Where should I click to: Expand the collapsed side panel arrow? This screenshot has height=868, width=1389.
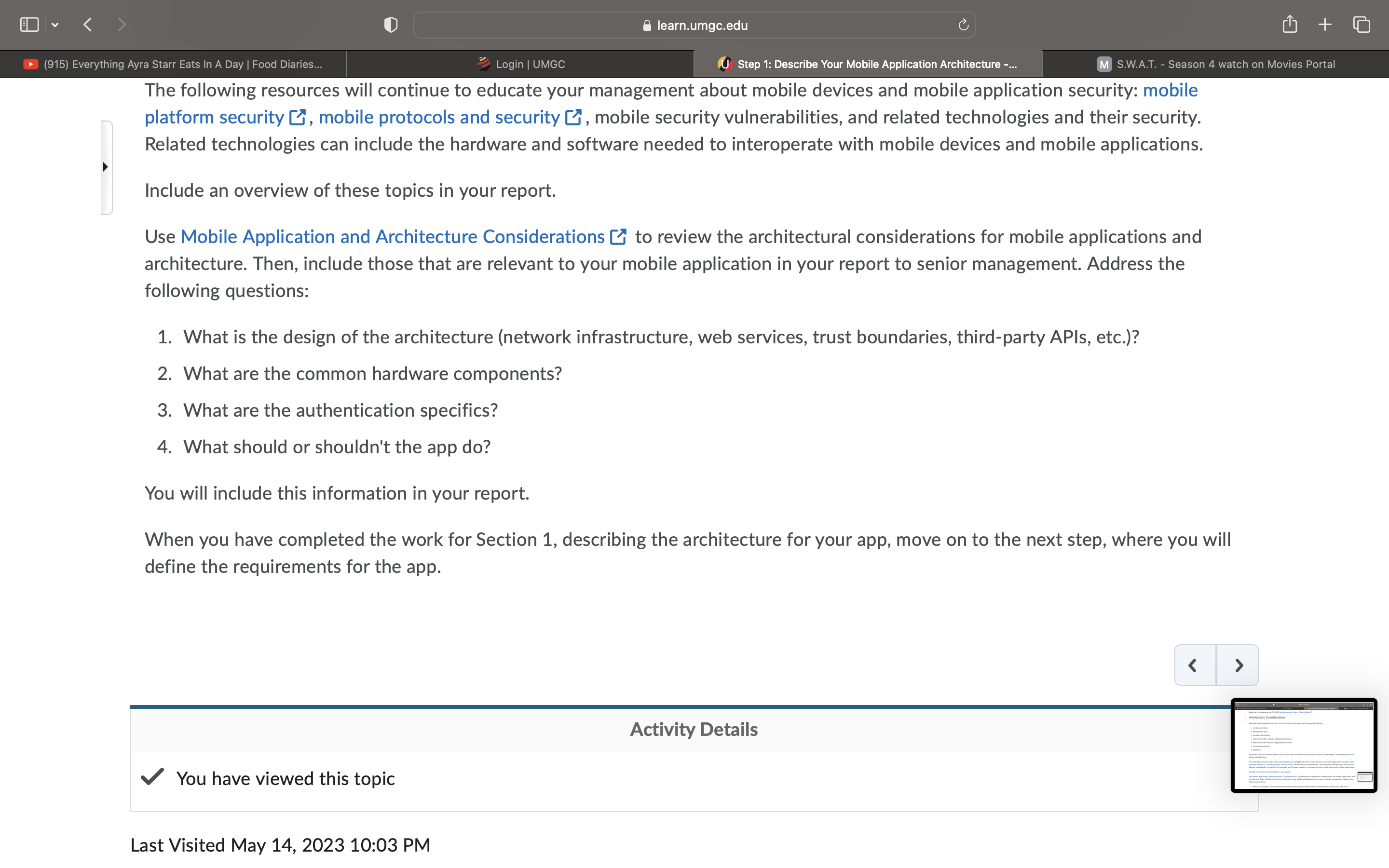click(106, 167)
